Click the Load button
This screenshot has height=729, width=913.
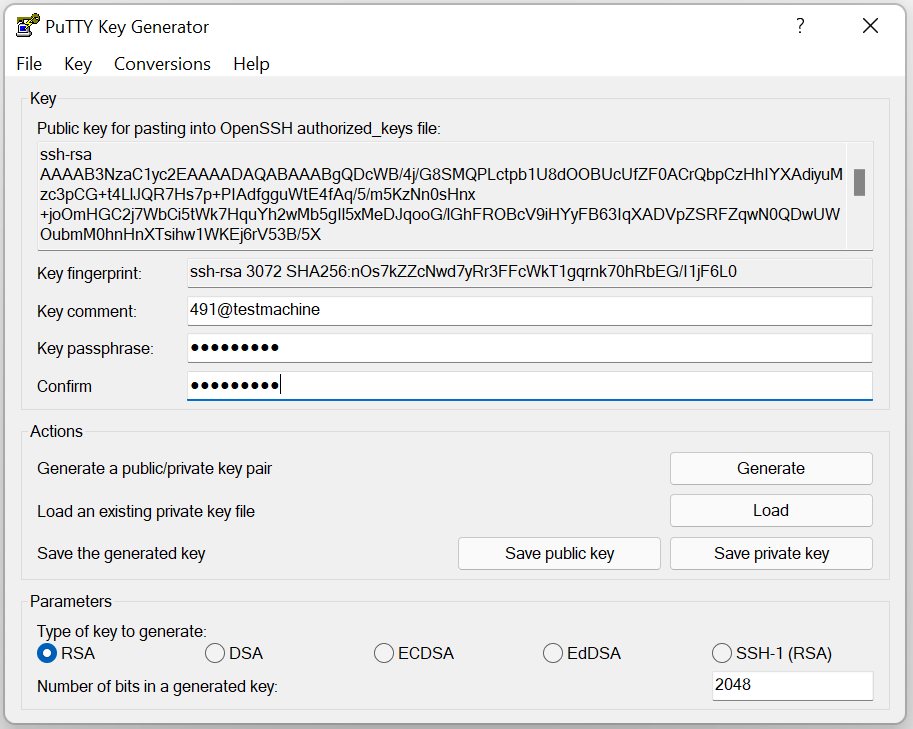click(x=771, y=511)
